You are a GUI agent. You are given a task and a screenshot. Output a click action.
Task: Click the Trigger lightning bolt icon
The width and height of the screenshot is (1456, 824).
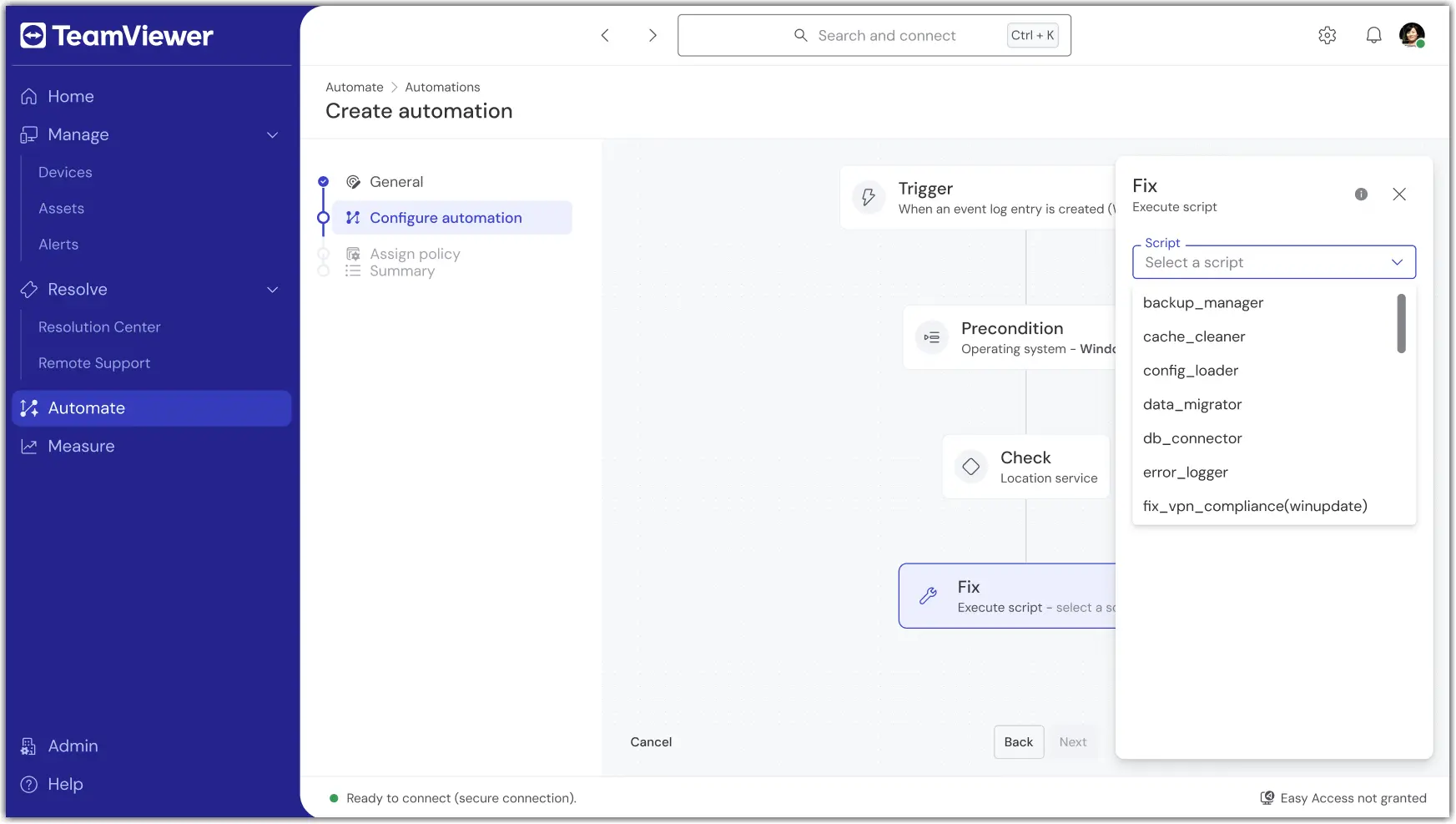869,198
